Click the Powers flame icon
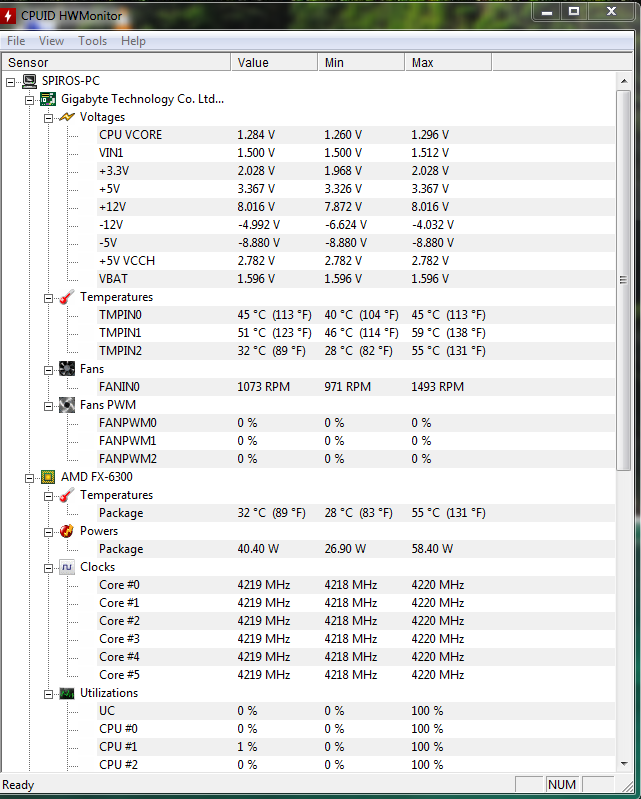Viewport: 641px width, 799px height. [x=67, y=531]
